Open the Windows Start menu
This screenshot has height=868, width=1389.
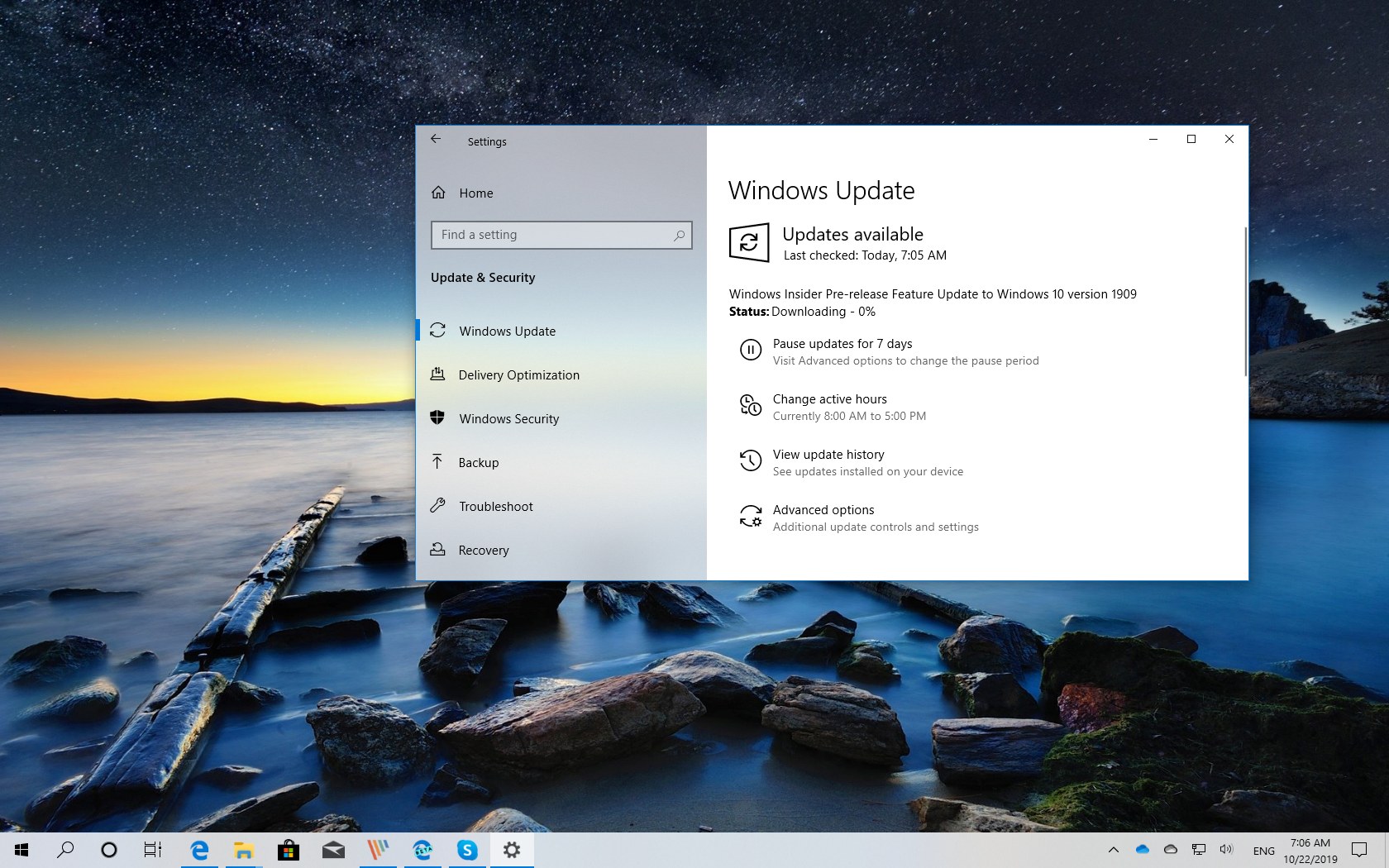pos(22,850)
